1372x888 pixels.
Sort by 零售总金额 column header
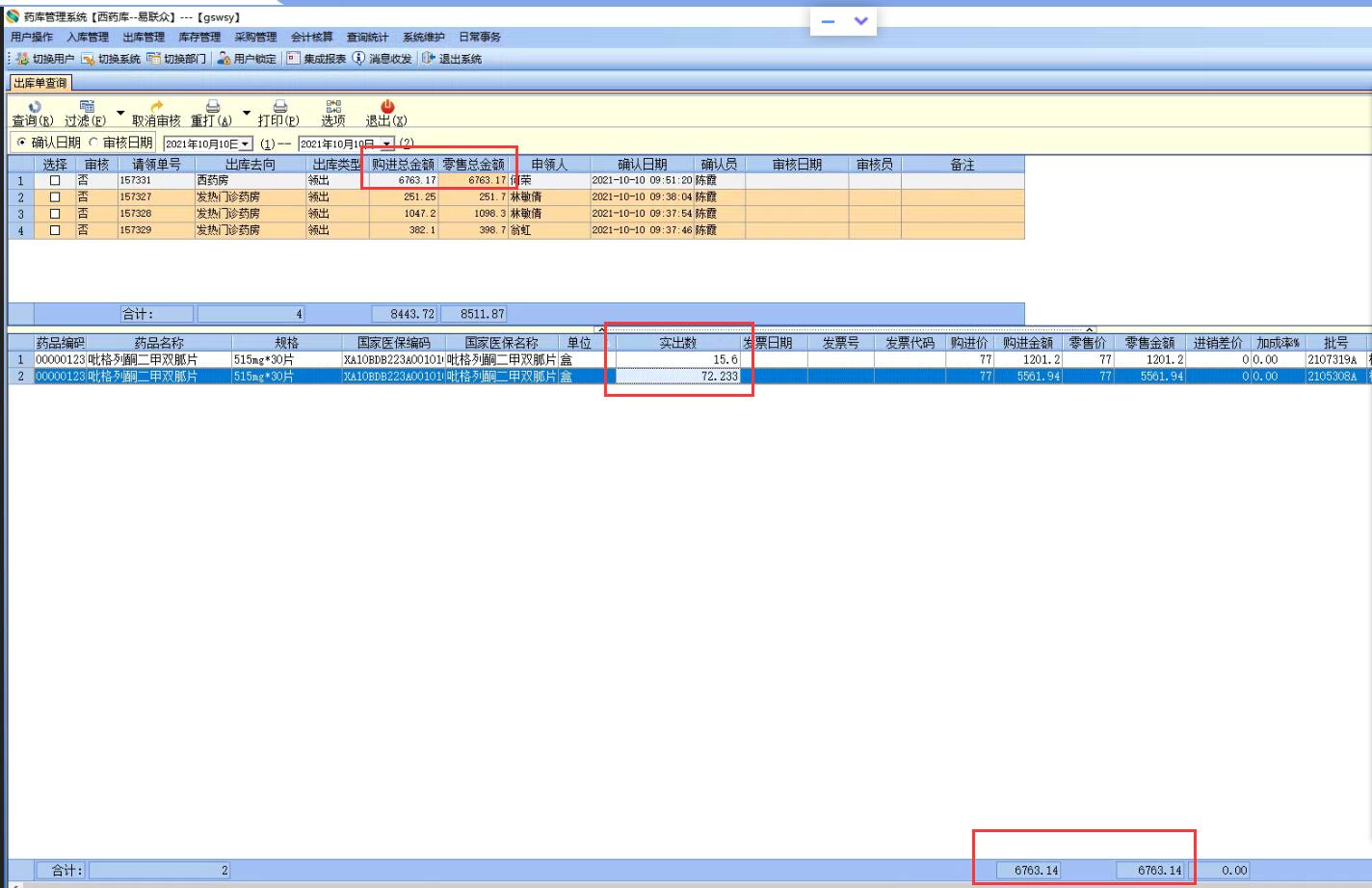click(x=473, y=165)
